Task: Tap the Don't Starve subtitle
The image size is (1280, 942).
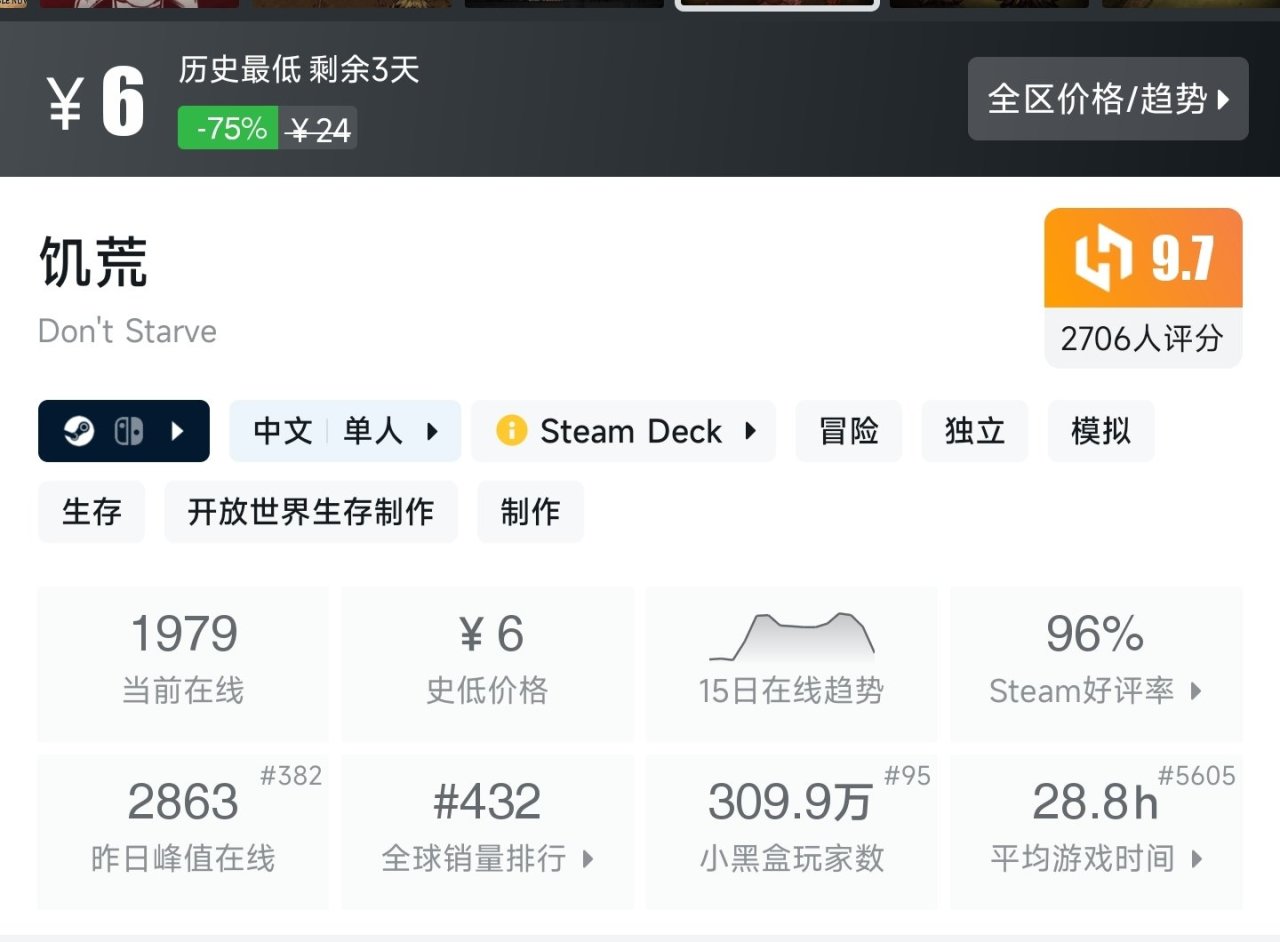Action: tap(127, 331)
